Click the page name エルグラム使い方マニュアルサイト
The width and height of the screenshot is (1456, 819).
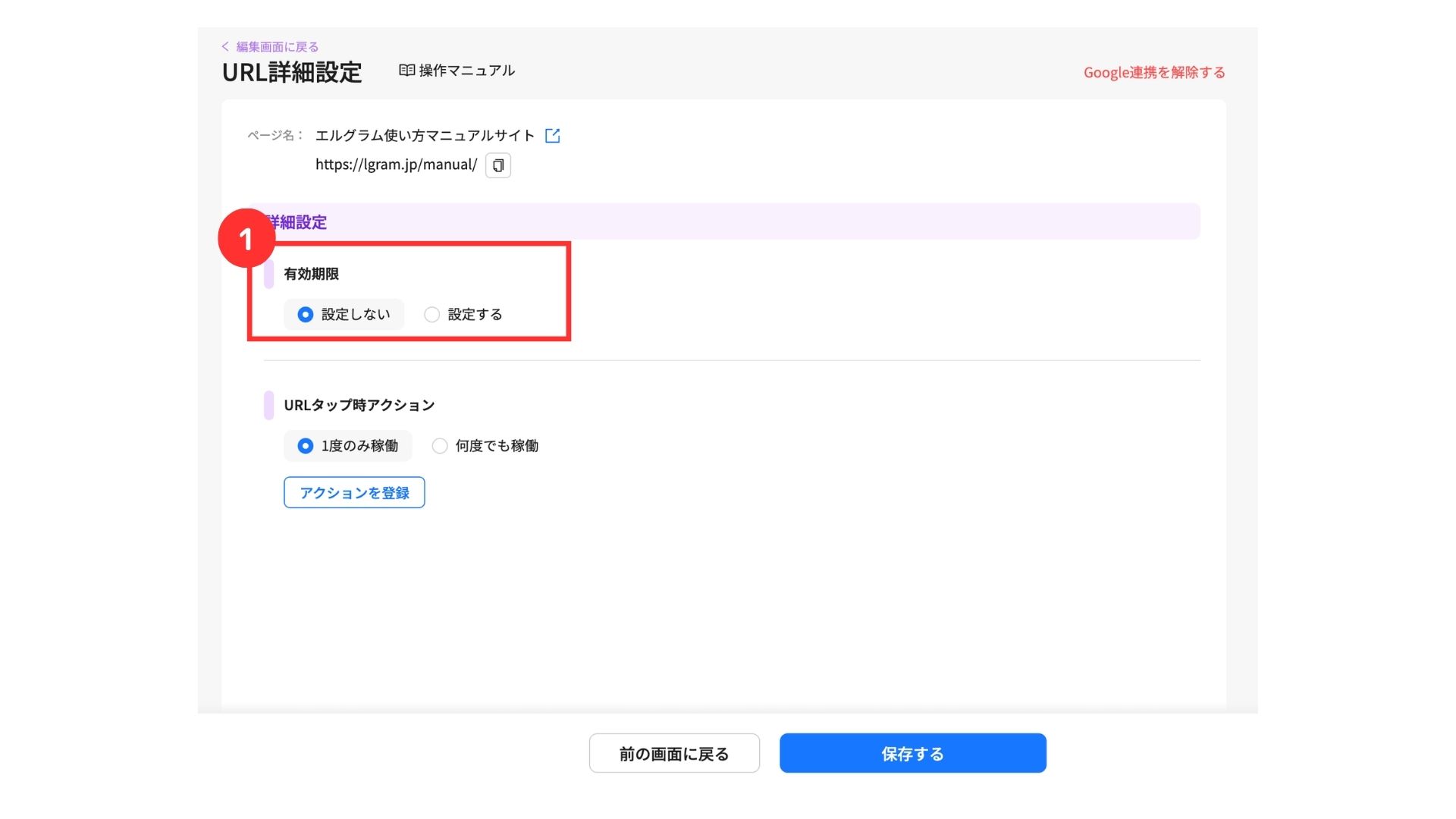(425, 136)
